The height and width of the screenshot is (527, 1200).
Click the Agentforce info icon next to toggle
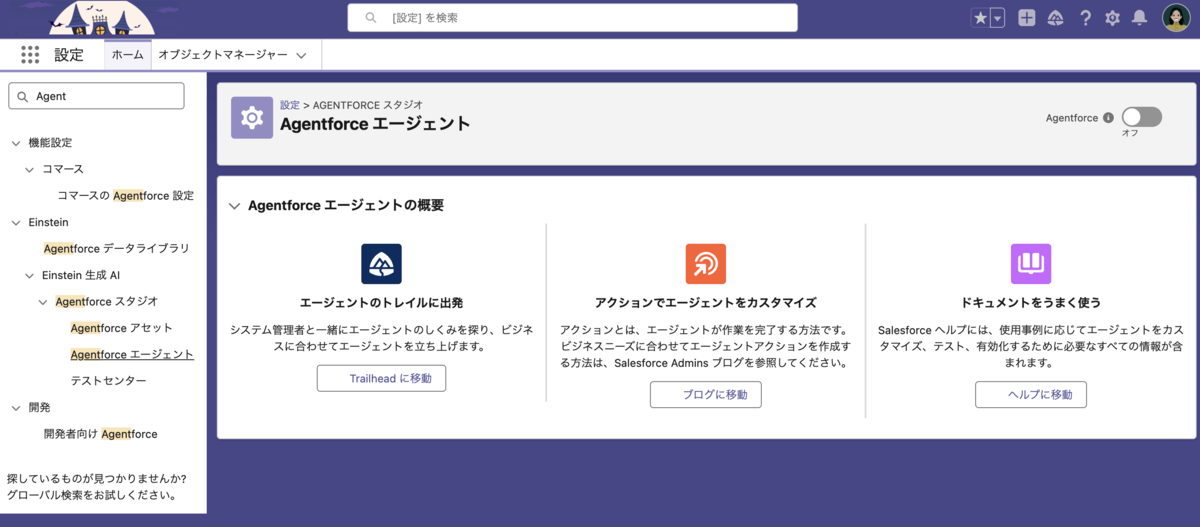(1108, 118)
